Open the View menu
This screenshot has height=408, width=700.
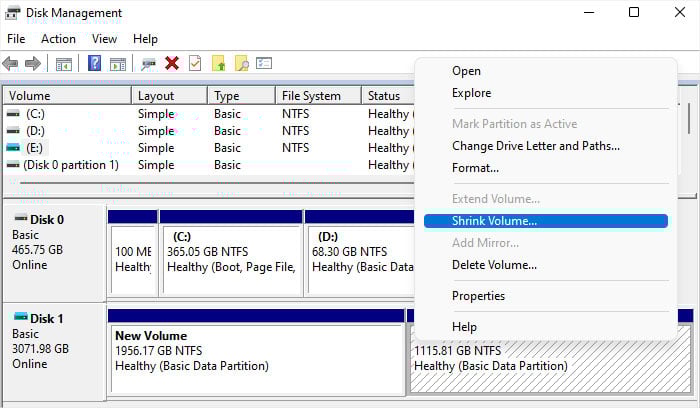click(x=104, y=39)
